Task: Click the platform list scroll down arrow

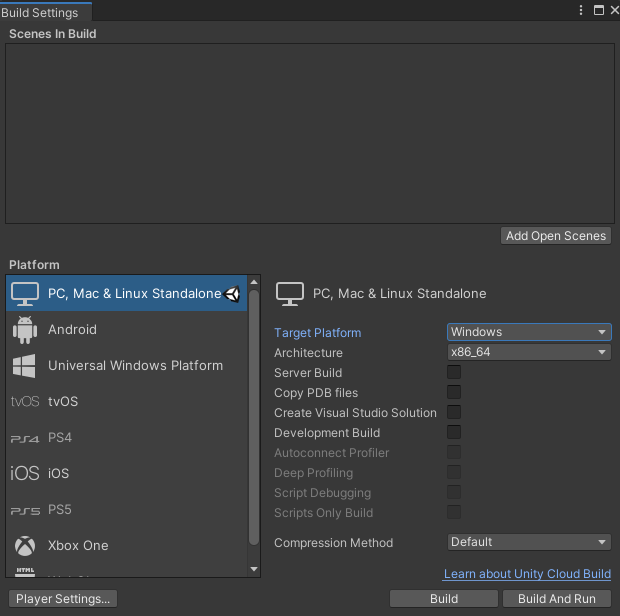Action: coord(254,569)
